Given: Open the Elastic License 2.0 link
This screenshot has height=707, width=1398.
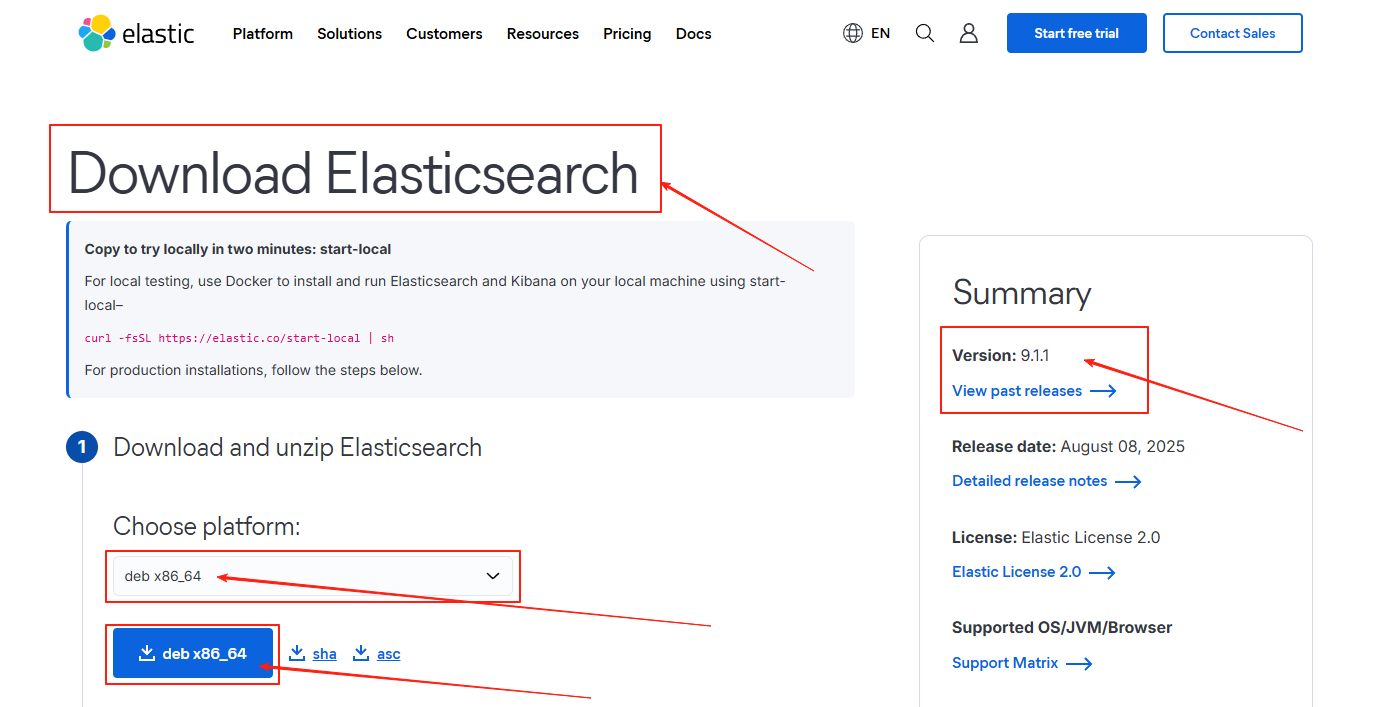Looking at the screenshot, I should click(x=1034, y=572).
